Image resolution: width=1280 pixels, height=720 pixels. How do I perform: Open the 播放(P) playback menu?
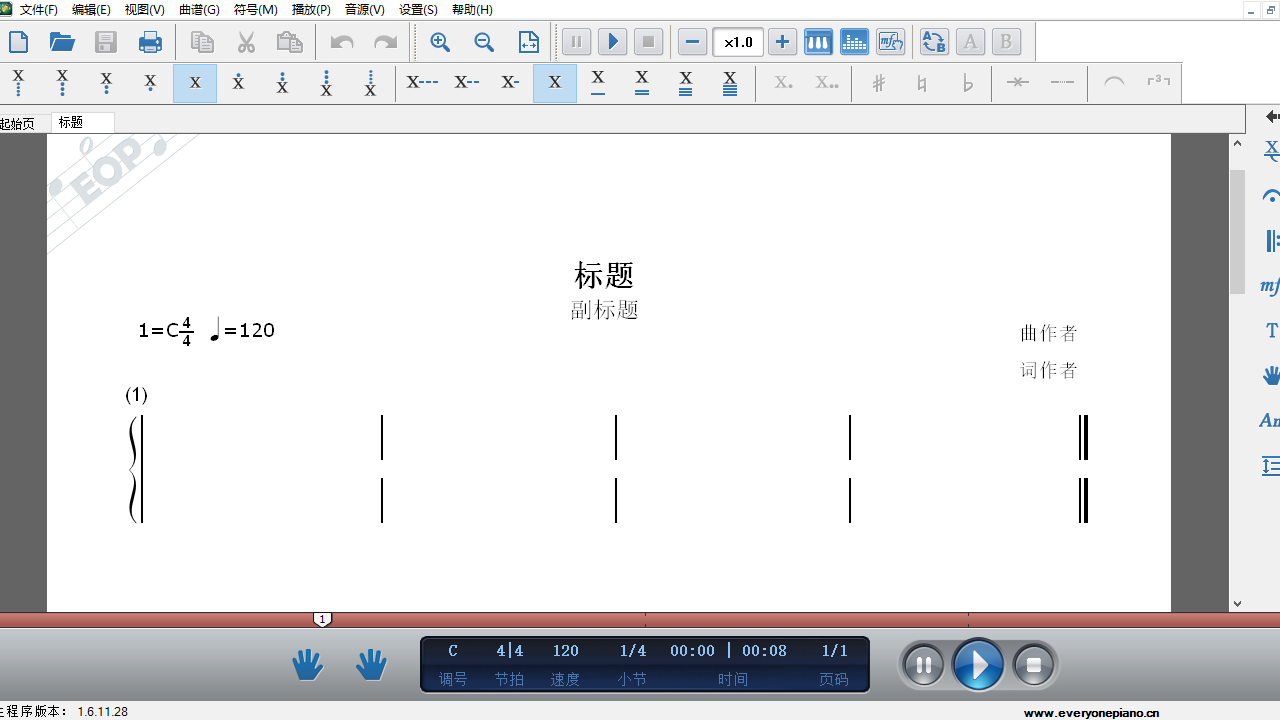[311, 9]
